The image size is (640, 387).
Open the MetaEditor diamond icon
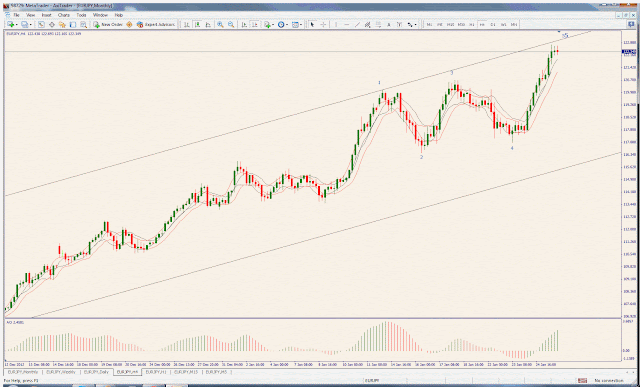coord(129,24)
